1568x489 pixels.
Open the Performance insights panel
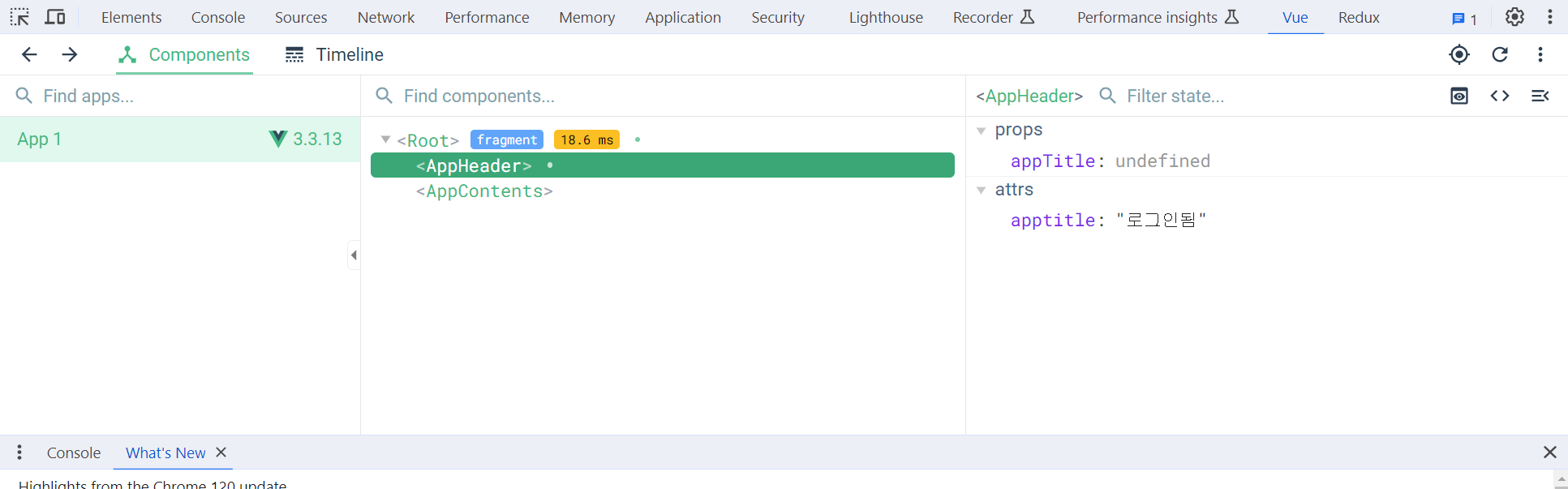point(1158,17)
